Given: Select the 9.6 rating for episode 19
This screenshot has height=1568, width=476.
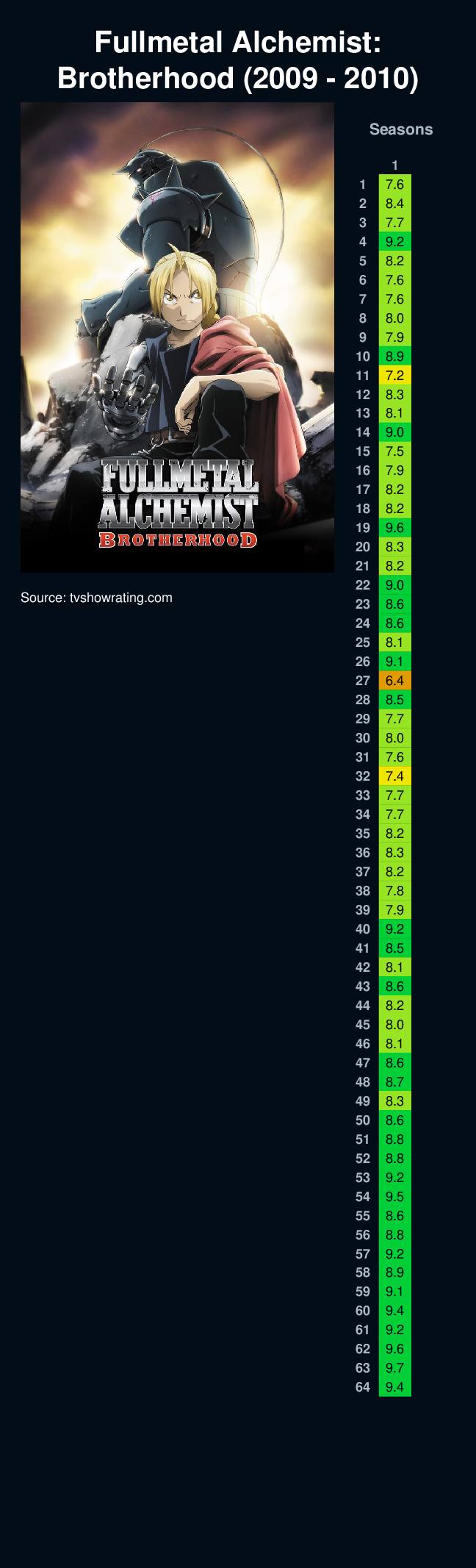Looking at the screenshot, I should 394,528.
